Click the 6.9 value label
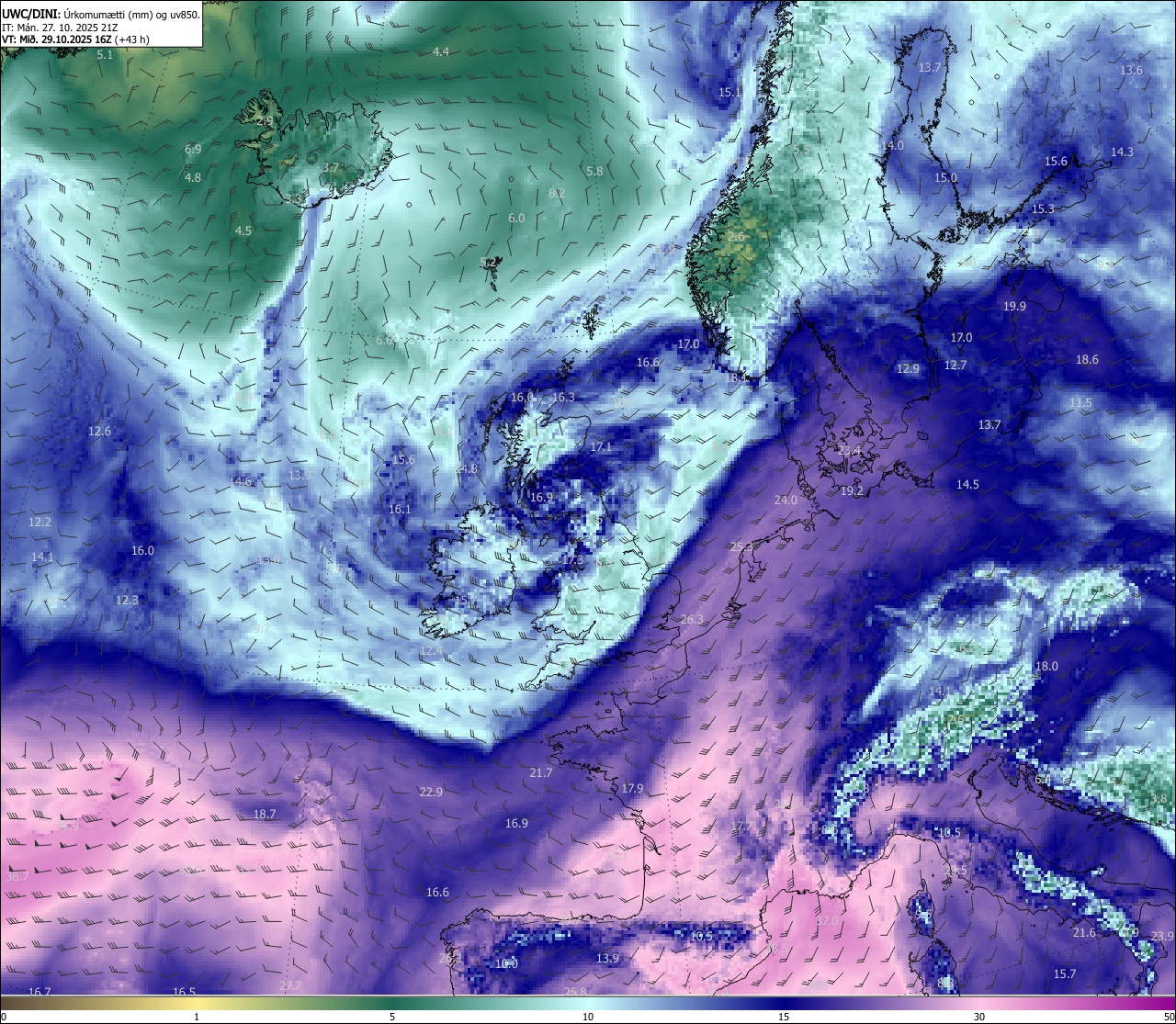The width and height of the screenshot is (1176, 1024). click(193, 149)
